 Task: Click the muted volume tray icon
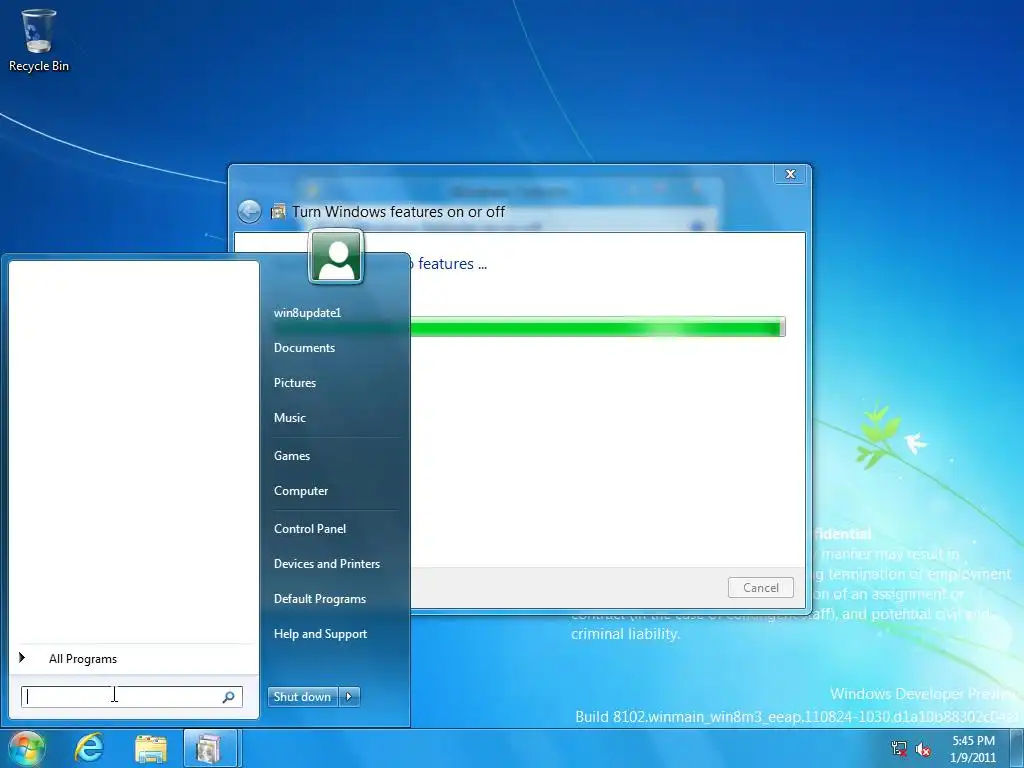[x=923, y=748]
